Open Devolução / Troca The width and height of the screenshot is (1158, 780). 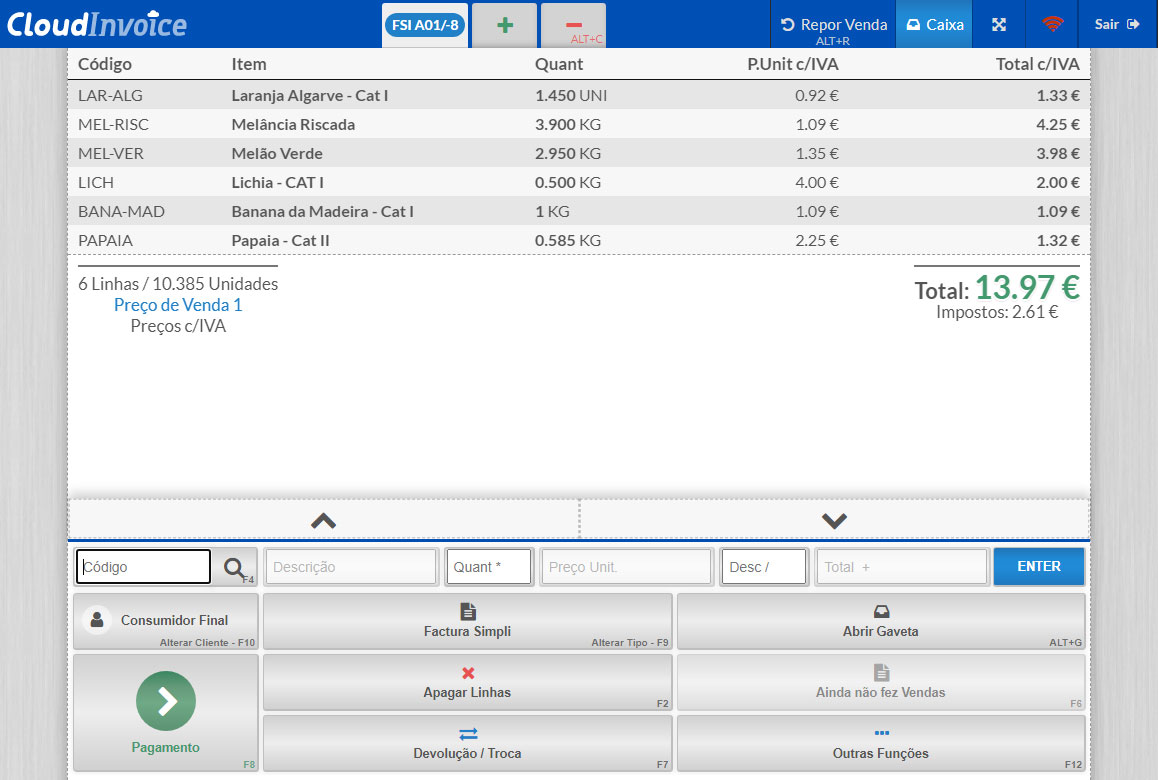467,744
